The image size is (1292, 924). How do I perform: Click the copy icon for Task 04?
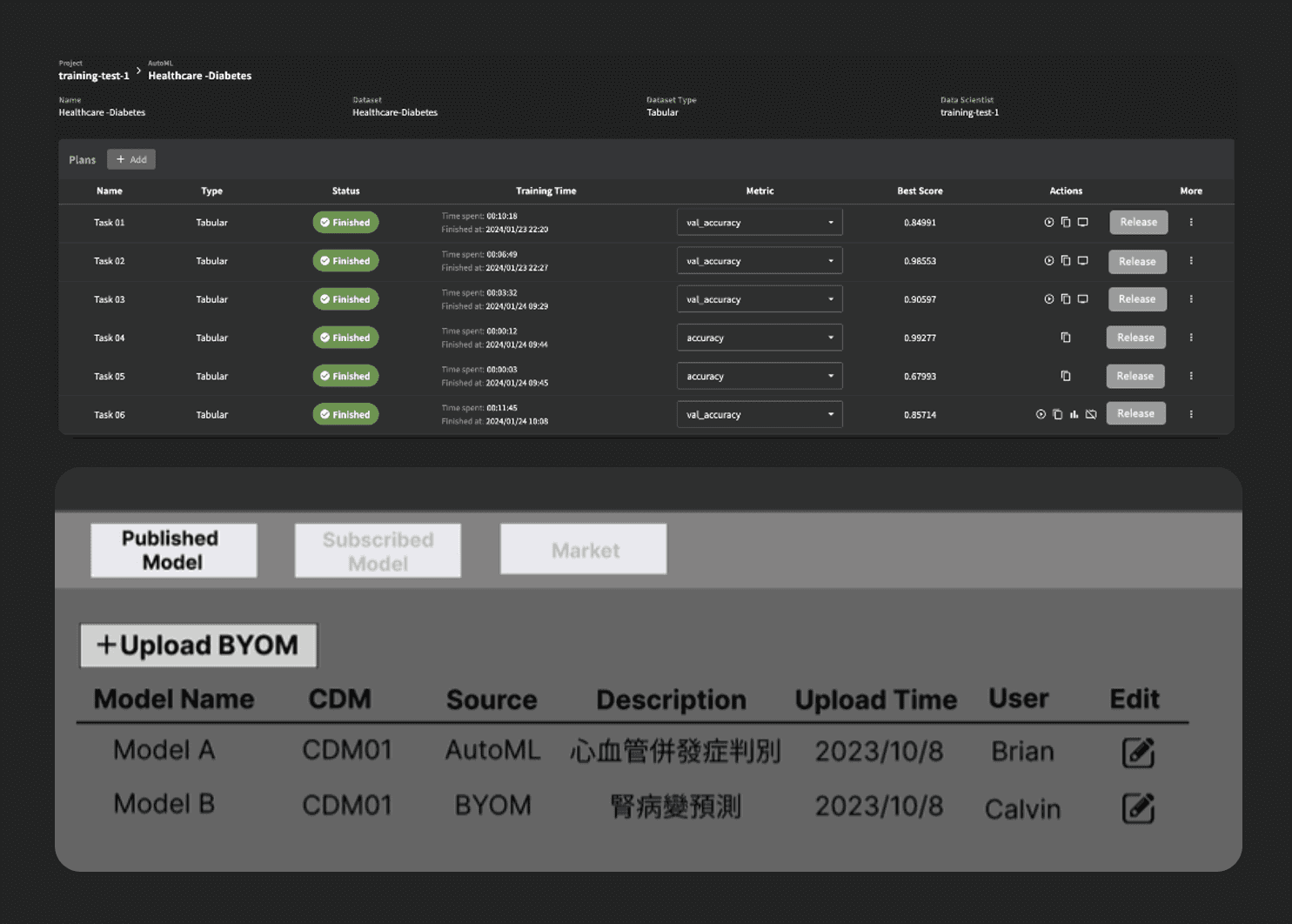tap(1066, 338)
